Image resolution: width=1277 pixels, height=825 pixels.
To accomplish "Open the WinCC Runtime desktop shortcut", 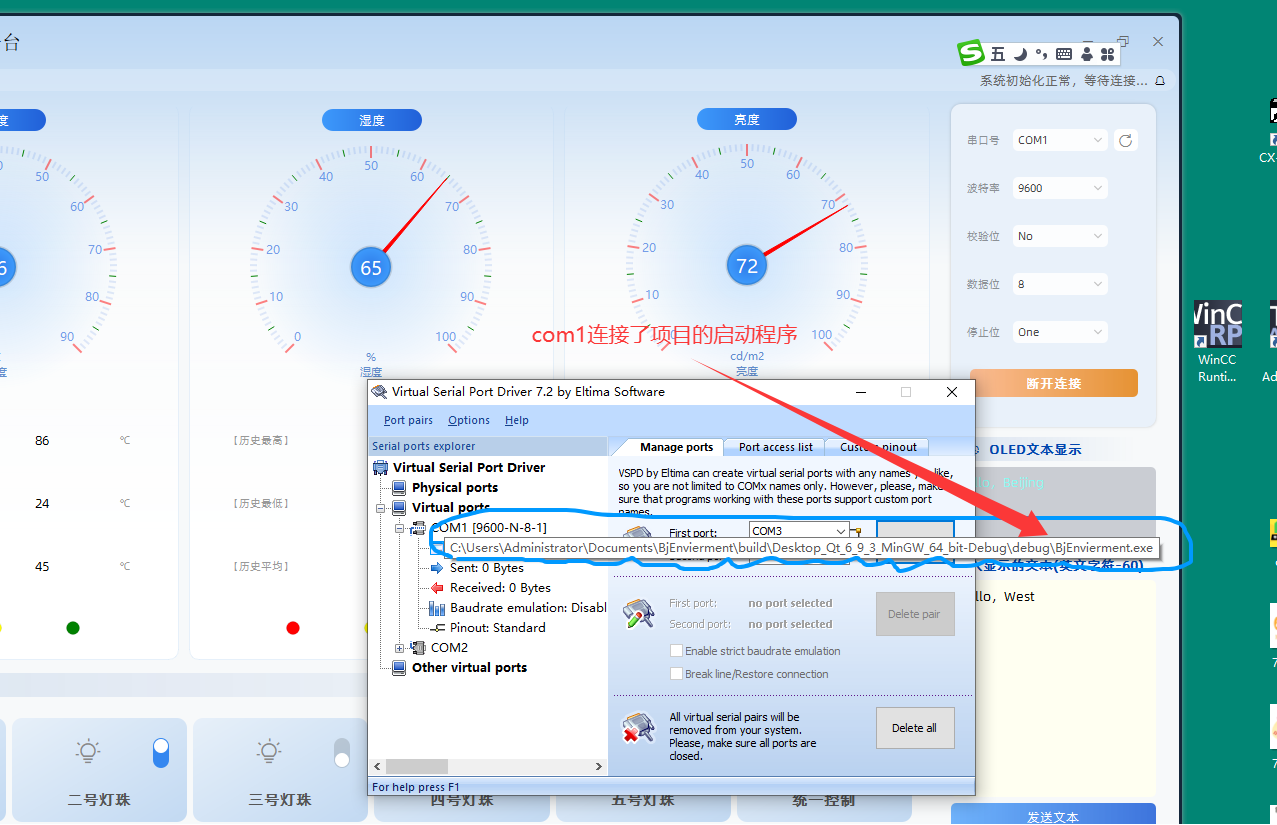I will tap(1217, 341).
